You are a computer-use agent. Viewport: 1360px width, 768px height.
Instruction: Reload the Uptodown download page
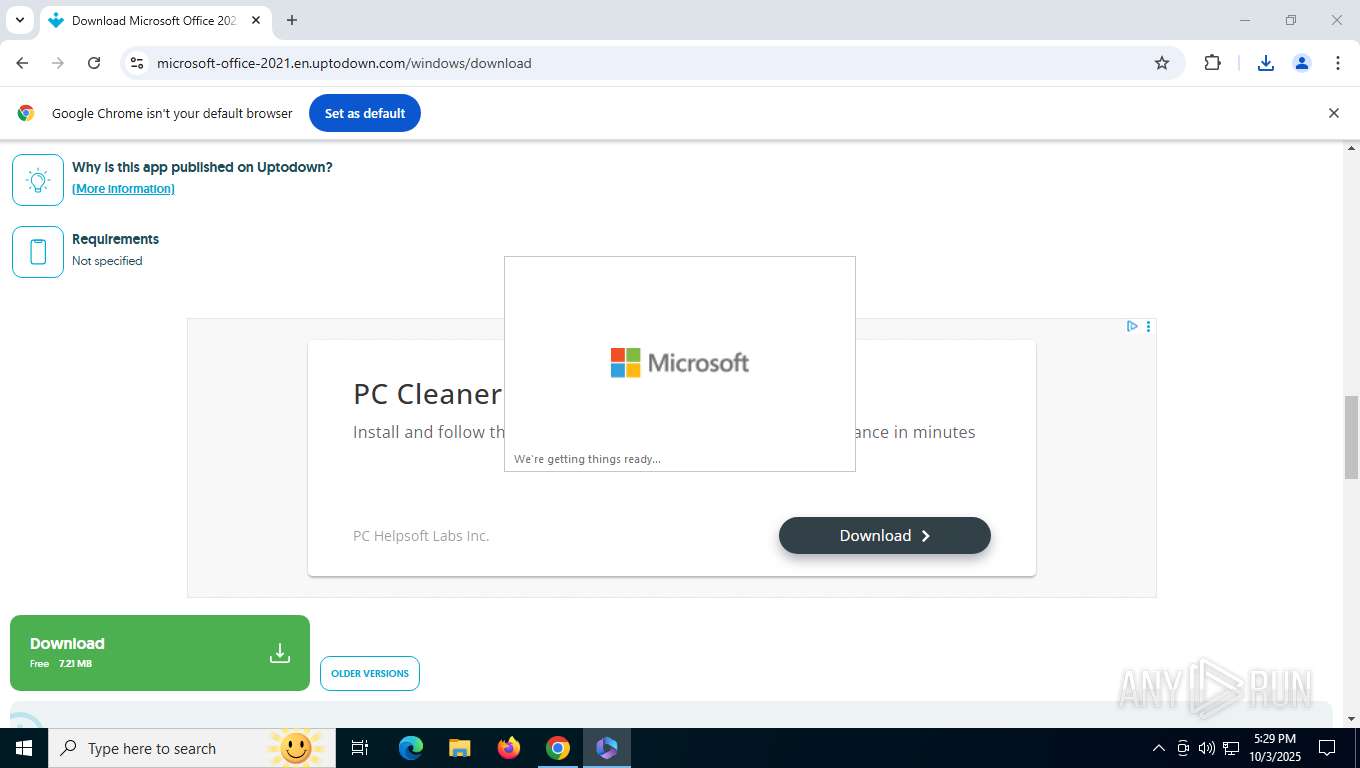tap(94, 63)
